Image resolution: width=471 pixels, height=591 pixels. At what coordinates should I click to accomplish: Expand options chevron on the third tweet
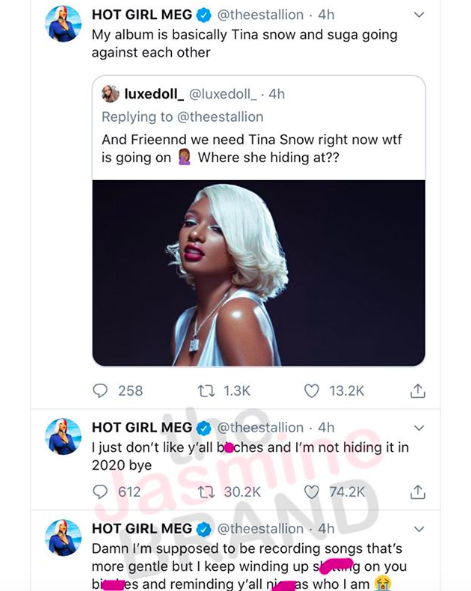(419, 529)
